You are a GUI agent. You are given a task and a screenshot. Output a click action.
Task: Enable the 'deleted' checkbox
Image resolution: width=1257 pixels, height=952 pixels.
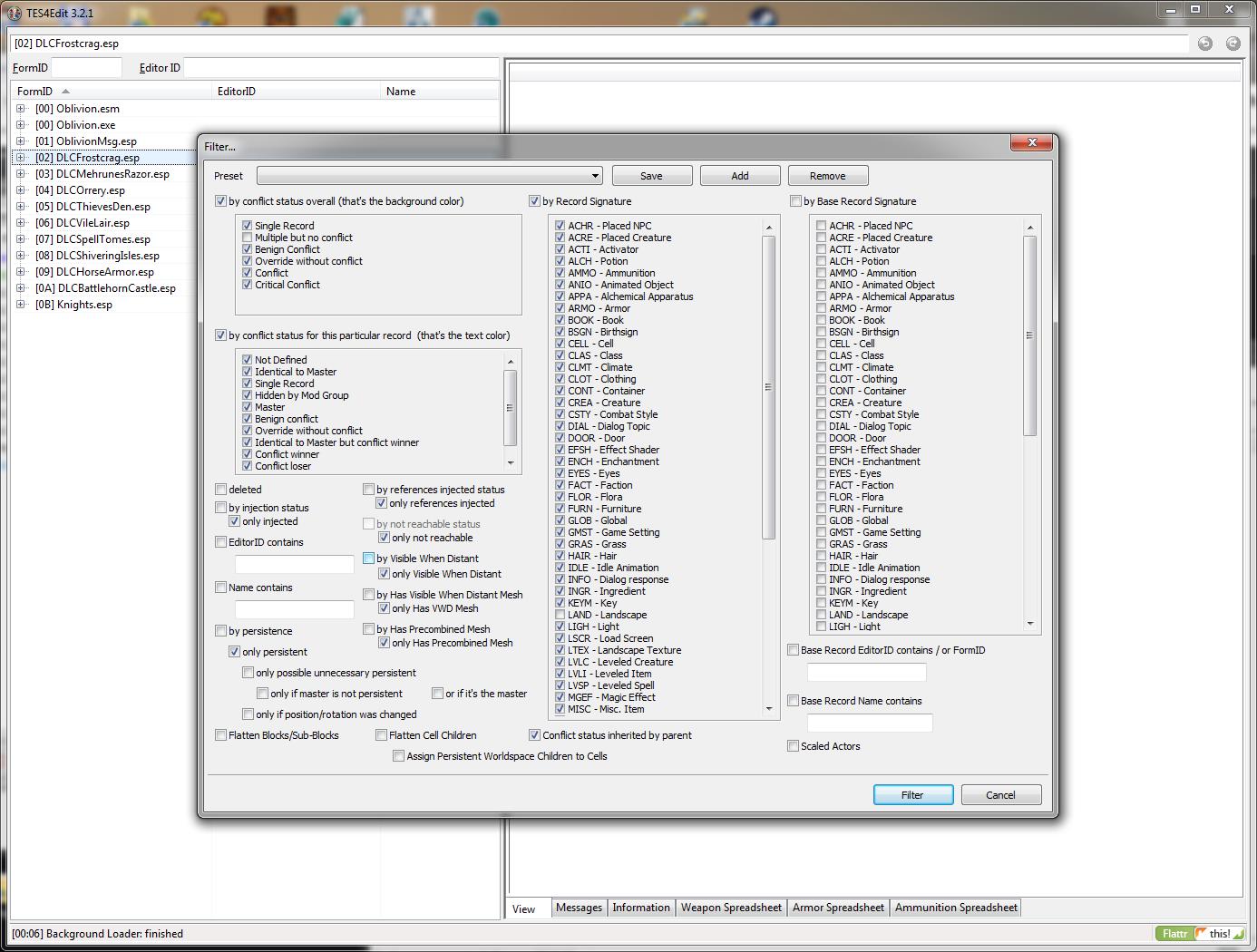(x=221, y=490)
